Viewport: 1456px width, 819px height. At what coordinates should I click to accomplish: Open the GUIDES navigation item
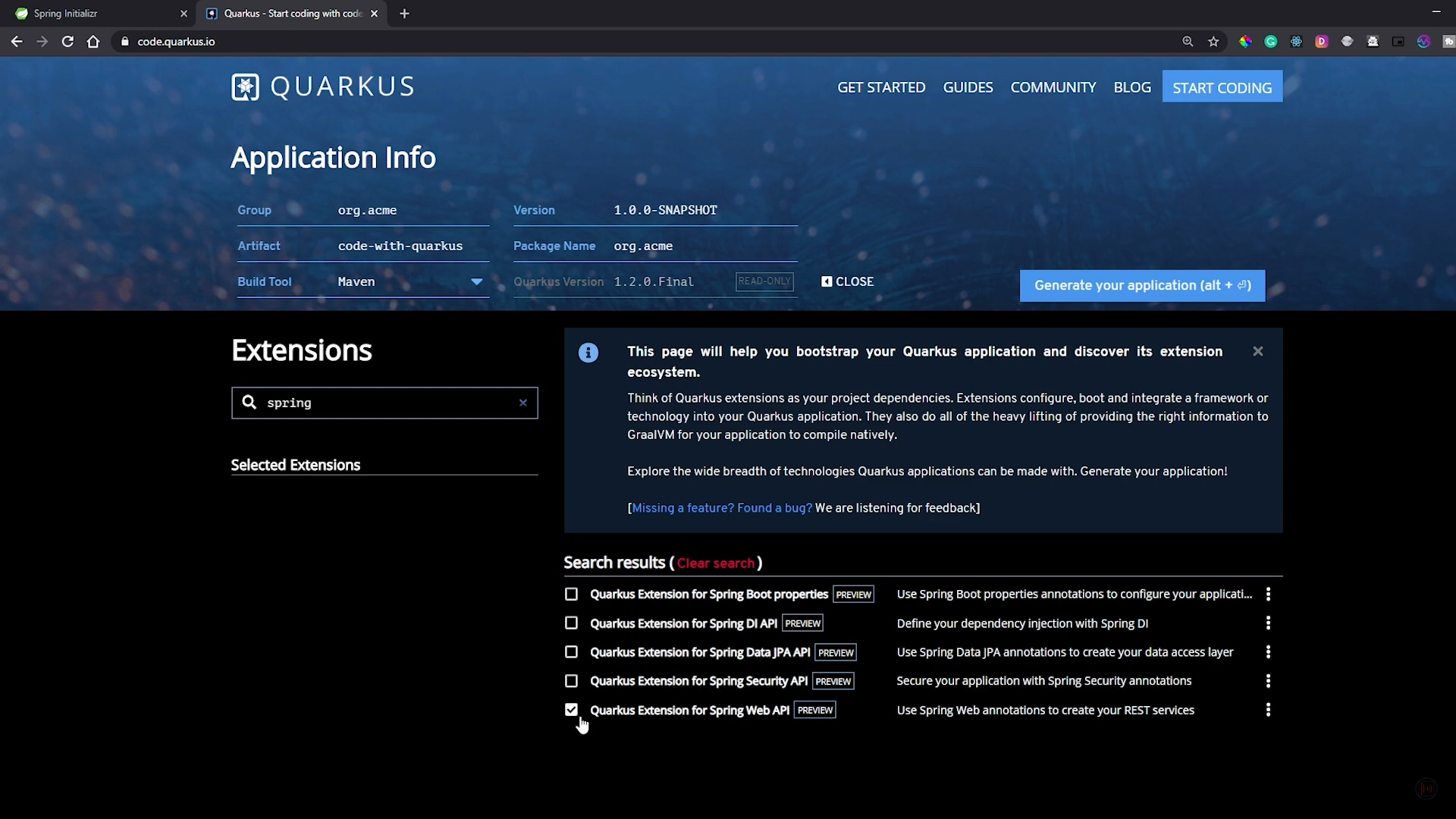point(968,87)
